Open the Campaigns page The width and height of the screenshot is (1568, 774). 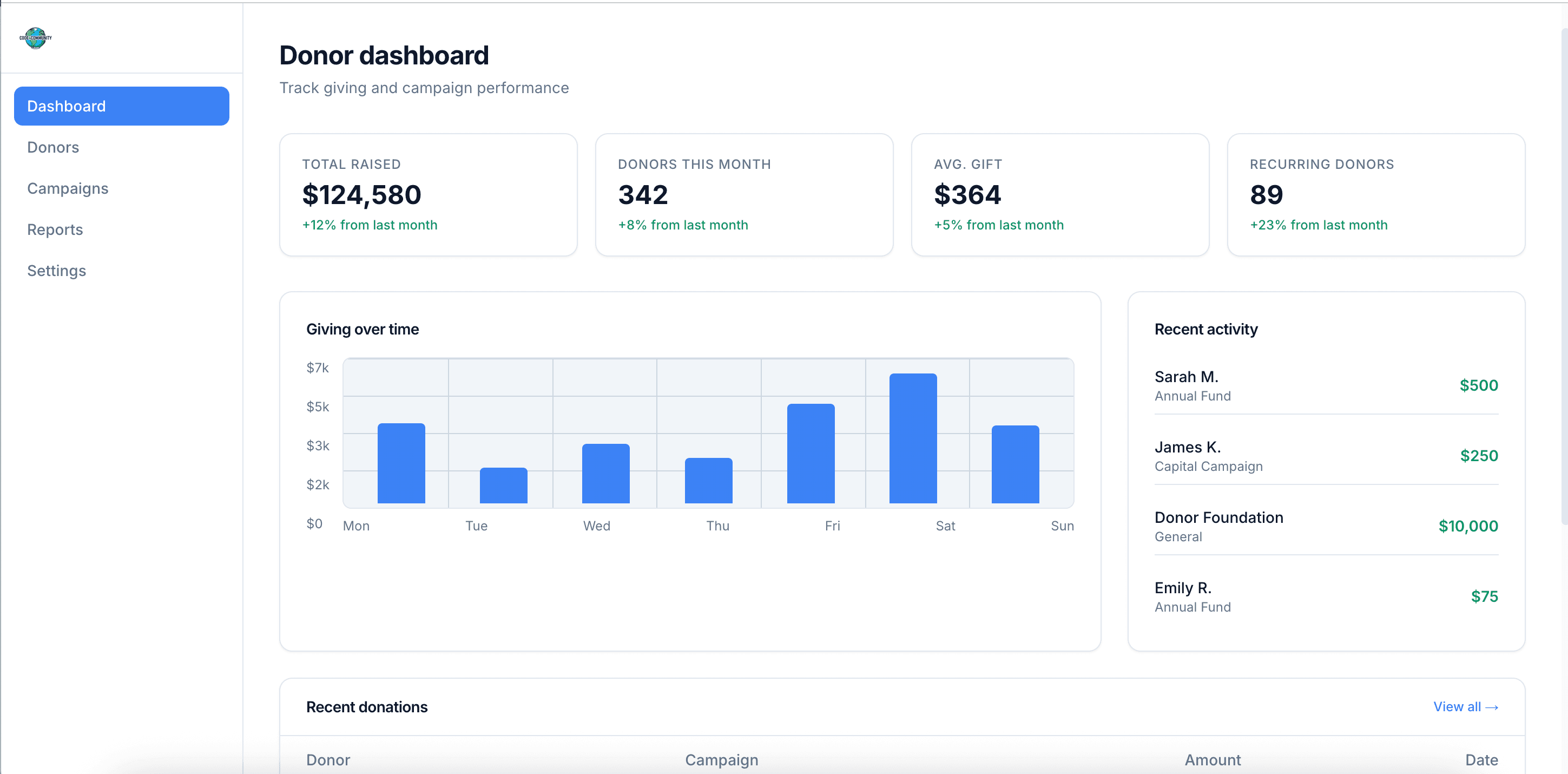pyautogui.click(x=68, y=188)
